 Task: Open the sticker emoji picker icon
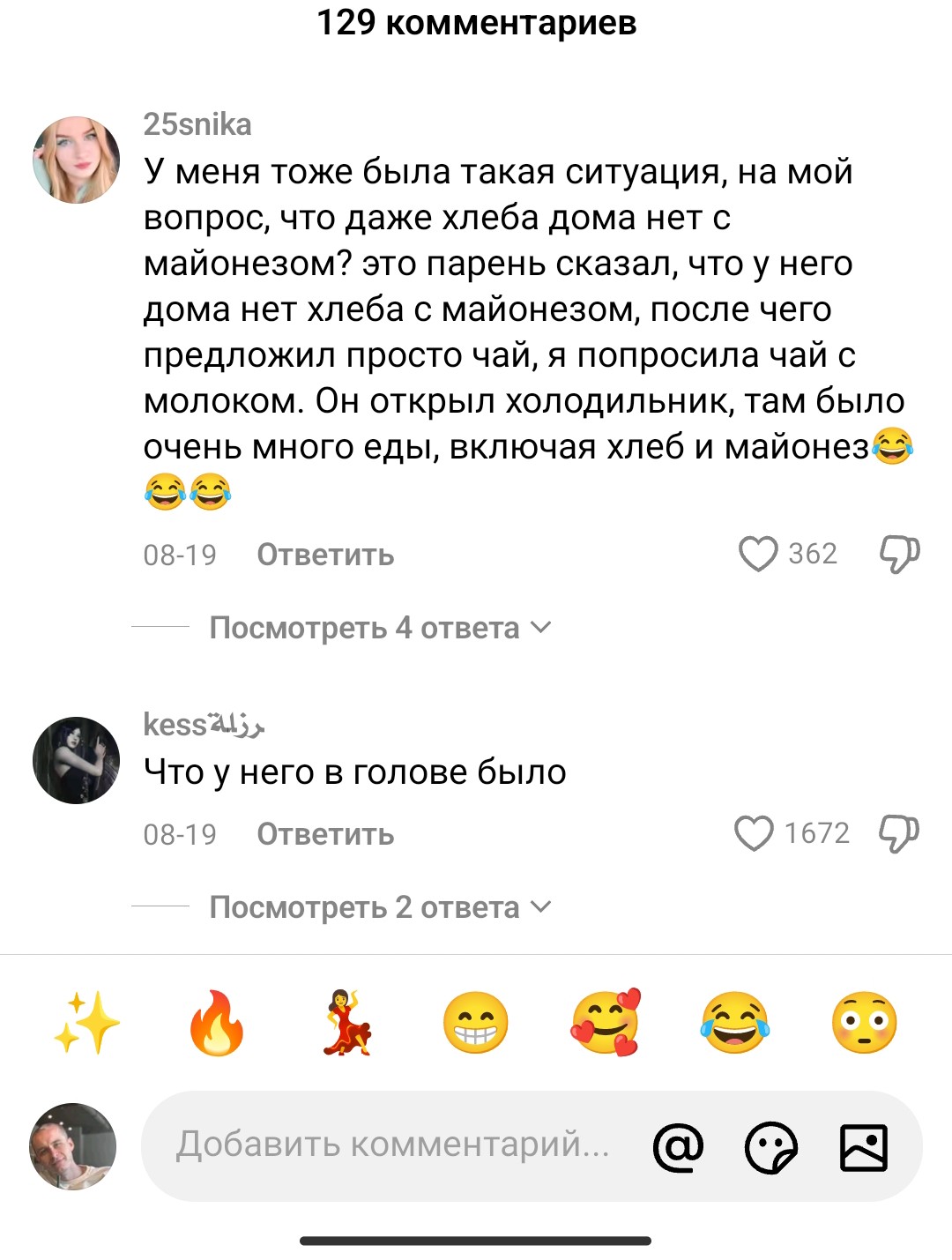pyautogui.click(x=771, y=1147)
